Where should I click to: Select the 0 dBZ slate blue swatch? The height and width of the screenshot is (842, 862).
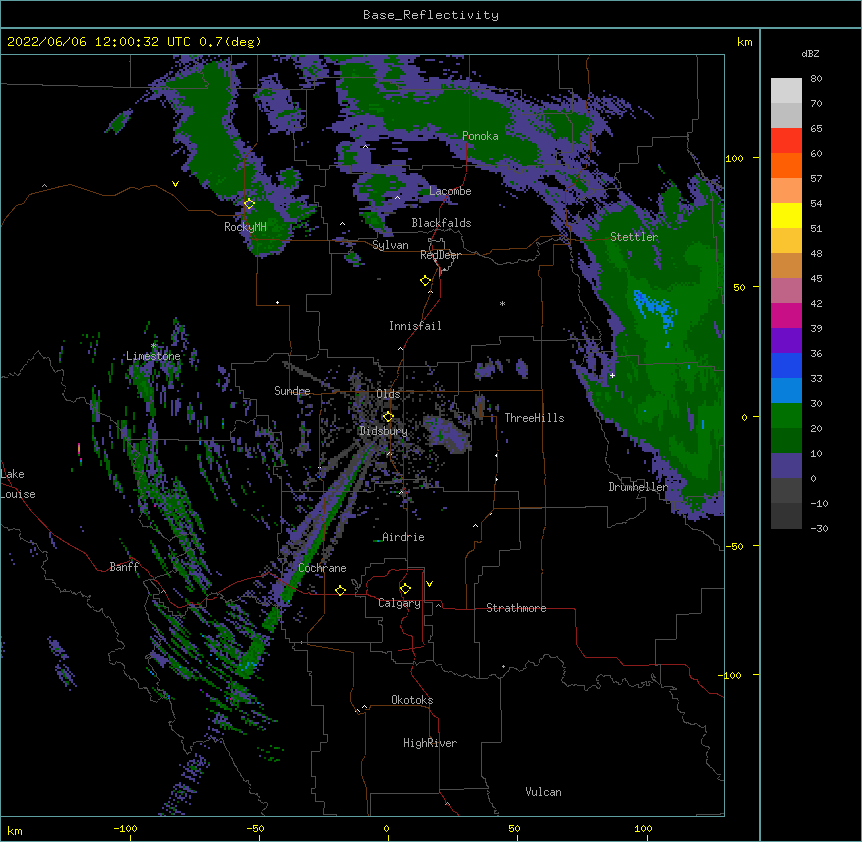(786, 466)
